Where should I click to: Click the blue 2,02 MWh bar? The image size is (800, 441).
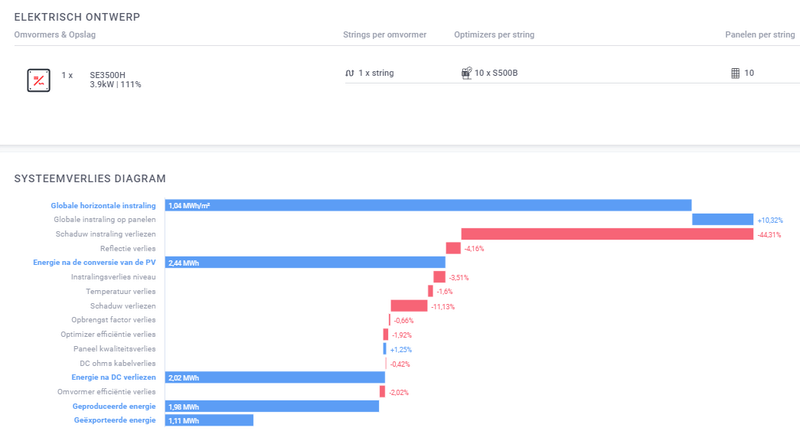point(275,378)
